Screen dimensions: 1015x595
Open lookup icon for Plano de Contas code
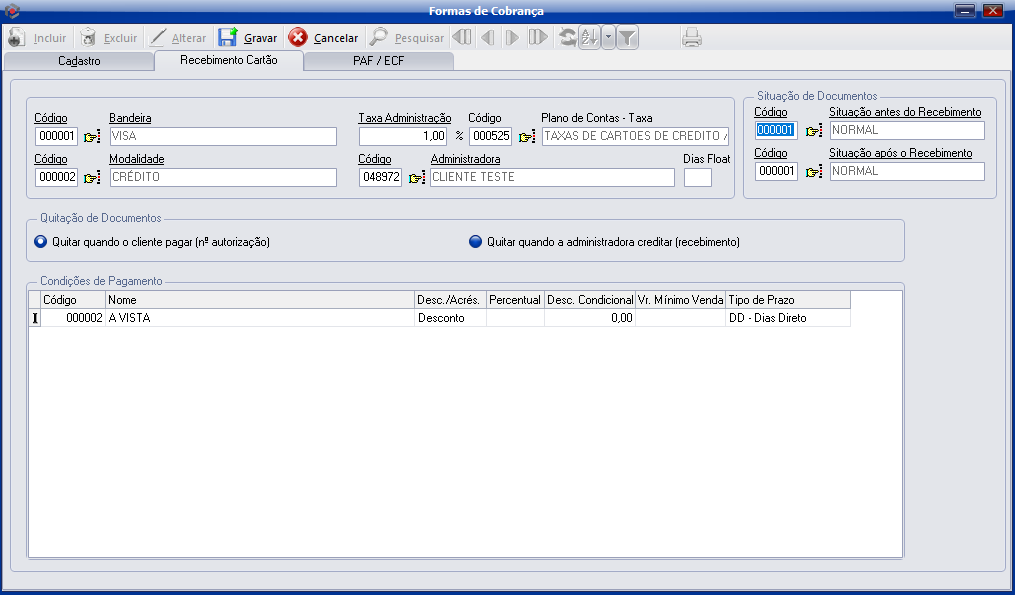[527, 137]
